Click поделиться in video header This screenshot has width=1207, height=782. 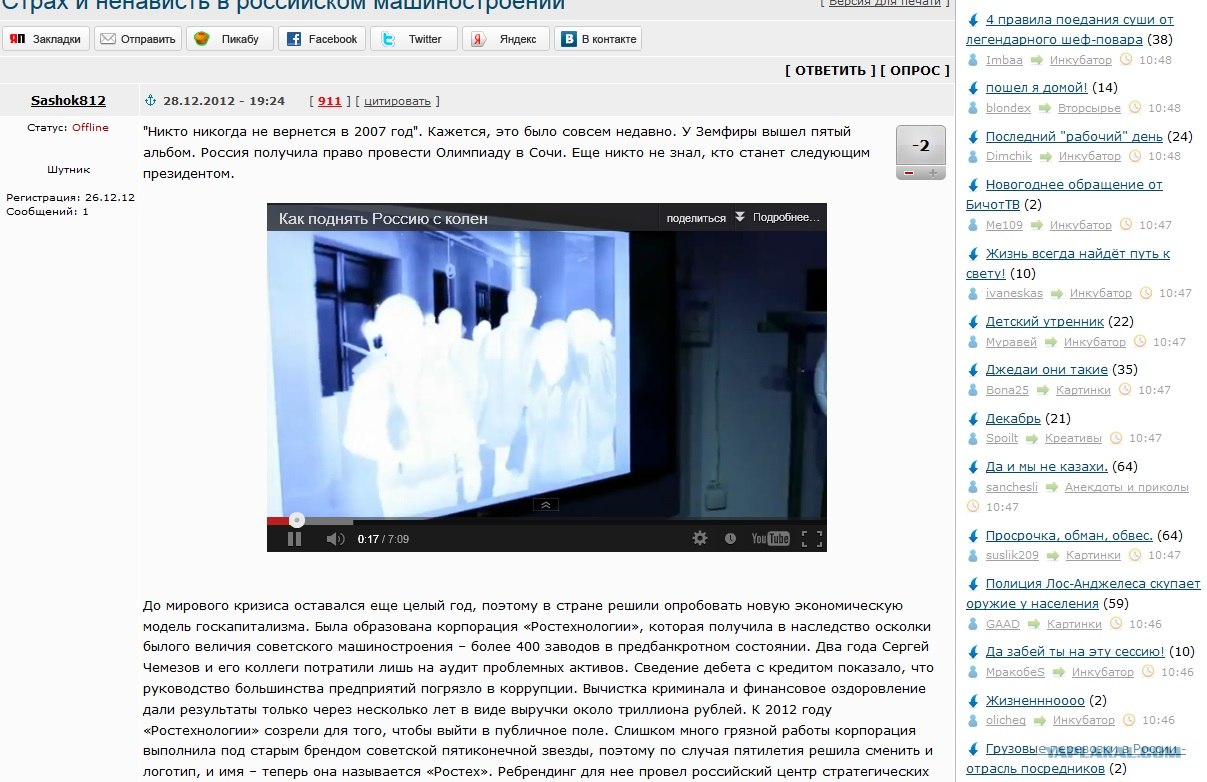coord(696,218)
